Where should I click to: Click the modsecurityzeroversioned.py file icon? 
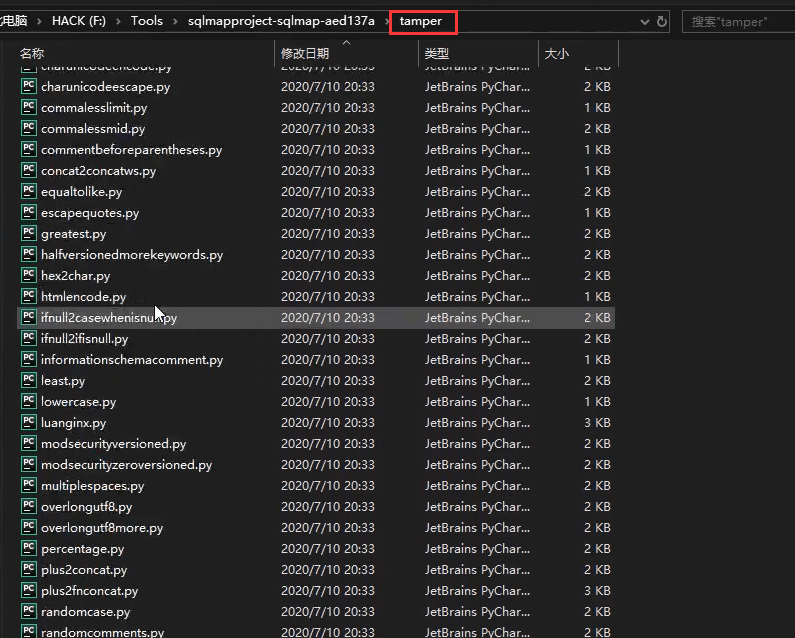tap(28, 465)
